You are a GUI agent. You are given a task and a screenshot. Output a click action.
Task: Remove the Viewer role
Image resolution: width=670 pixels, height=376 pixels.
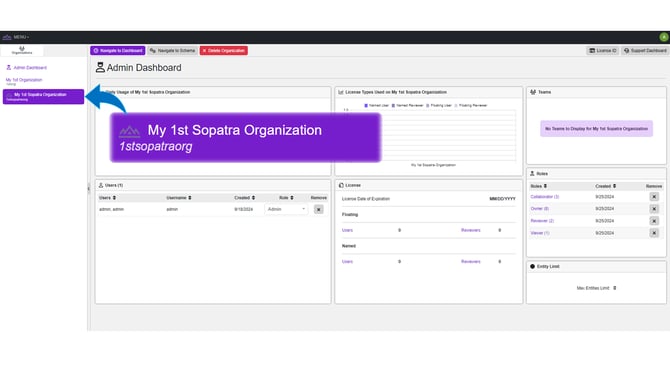pos(654,233)
